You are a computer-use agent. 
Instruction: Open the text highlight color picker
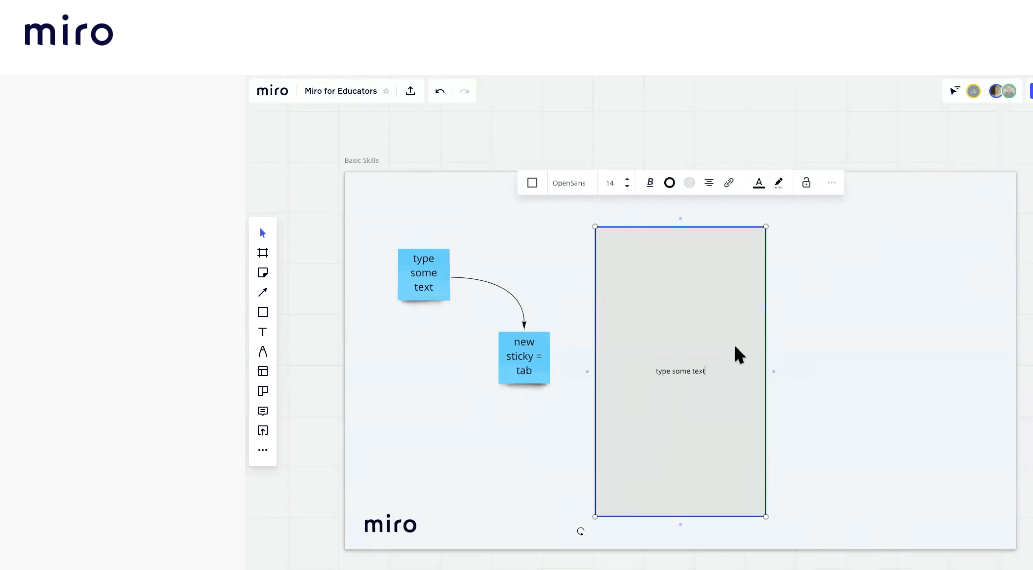[779, 183]
